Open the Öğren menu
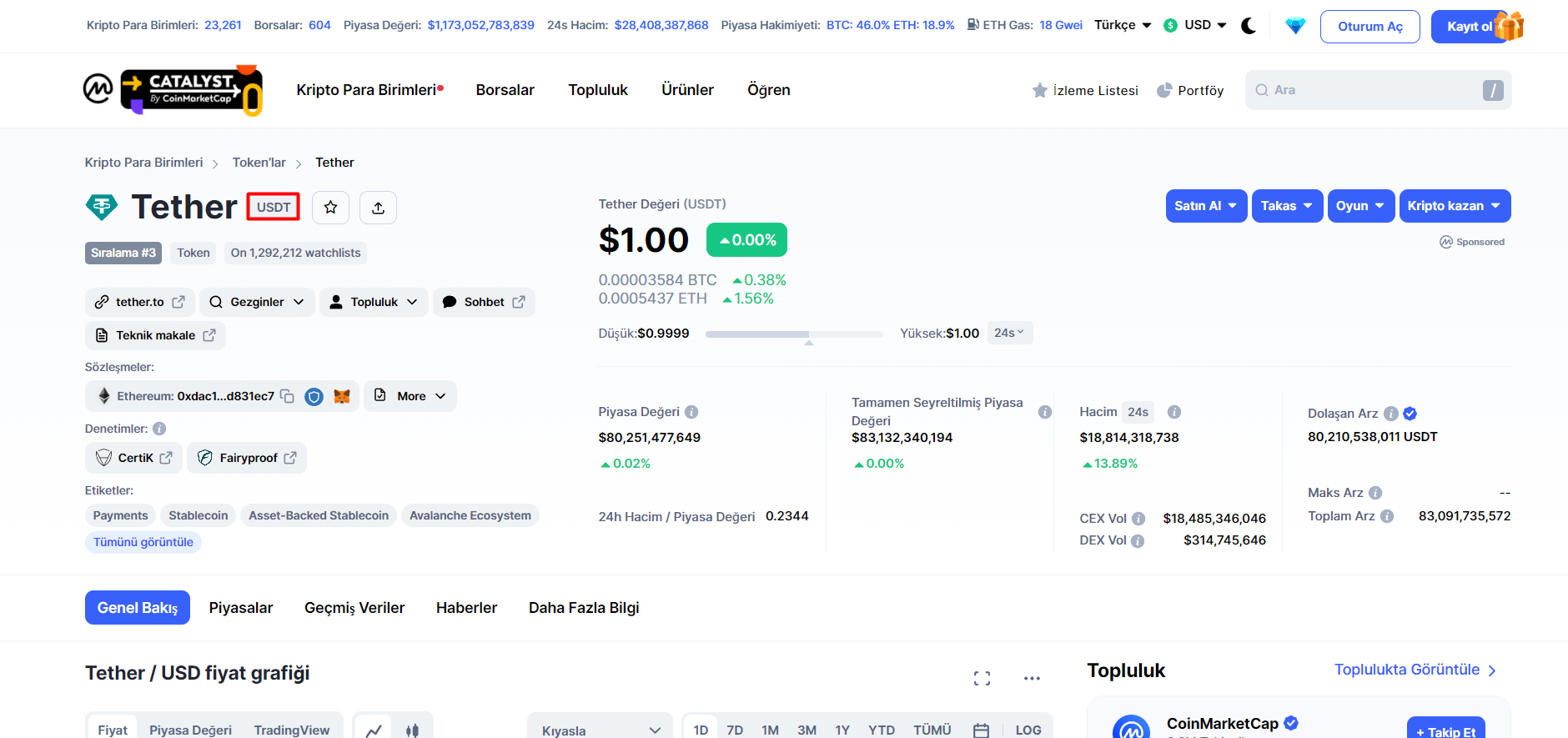 pos(768,90)
